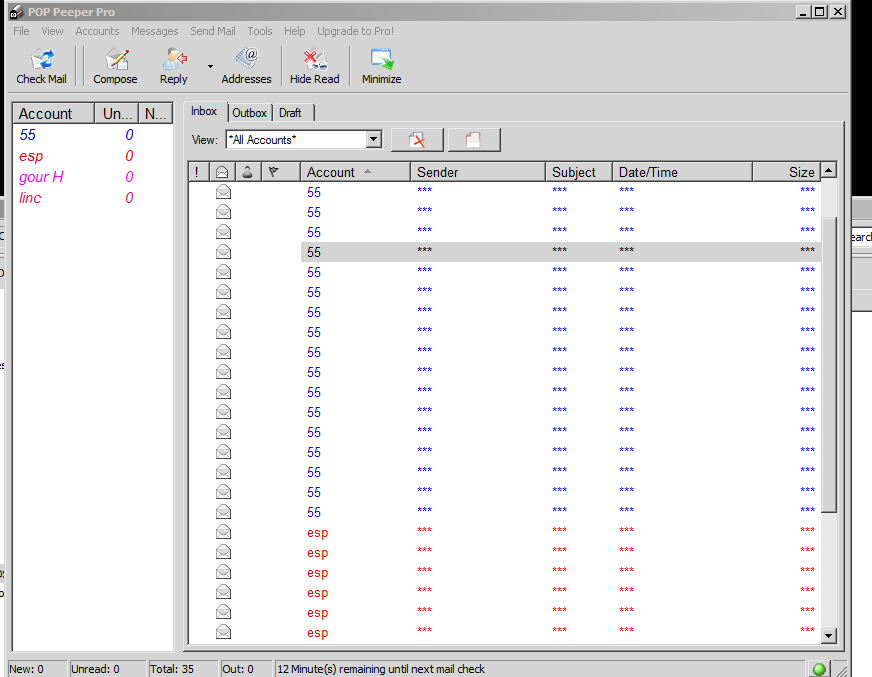The height and width of the screenshot is (677, 872).
Task: Open the Messages menu
Action: tap(155, 31)
